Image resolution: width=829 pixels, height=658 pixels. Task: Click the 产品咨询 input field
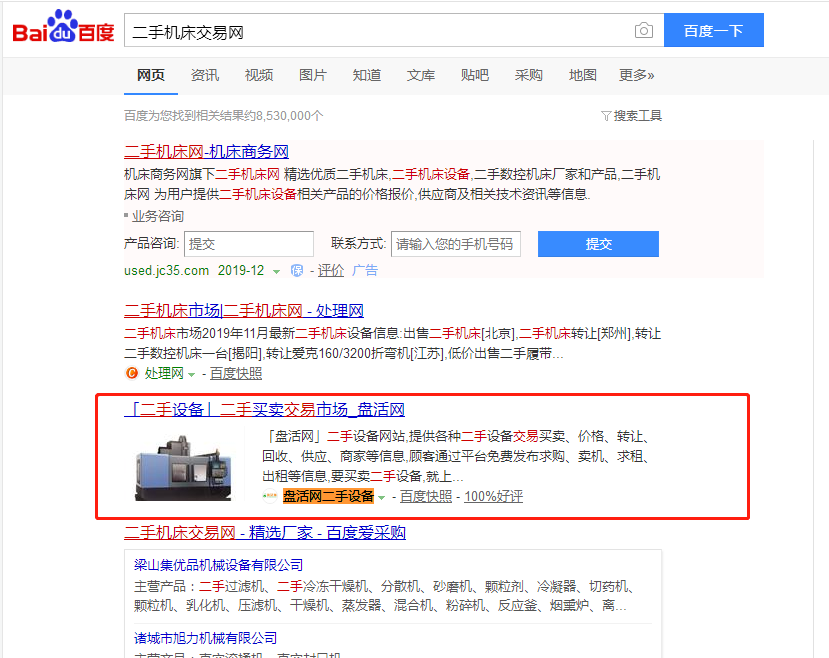249,244
